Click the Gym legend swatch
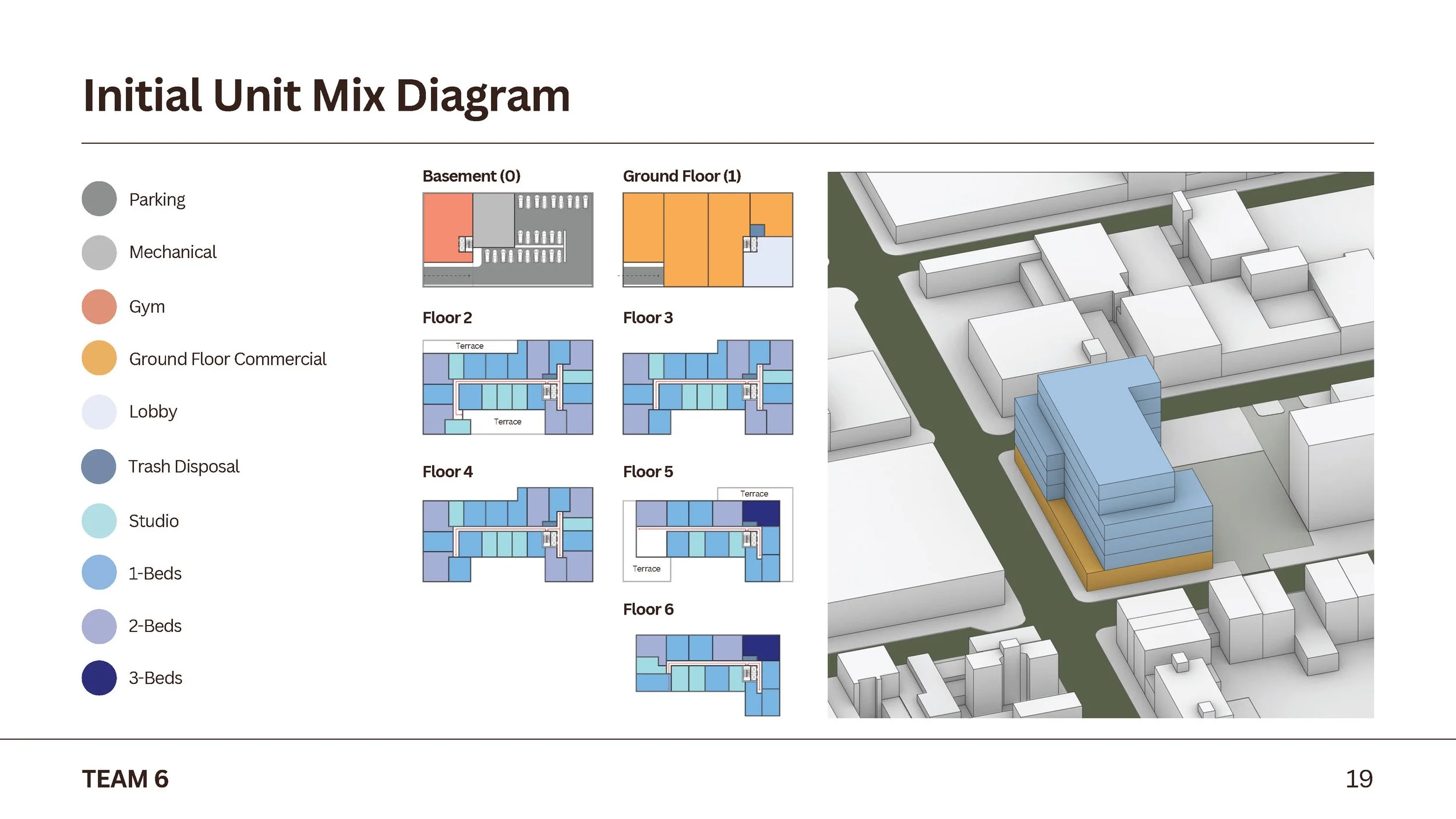Image resolution: width=1456 pixels, height=819 pixels. (99, 306)
